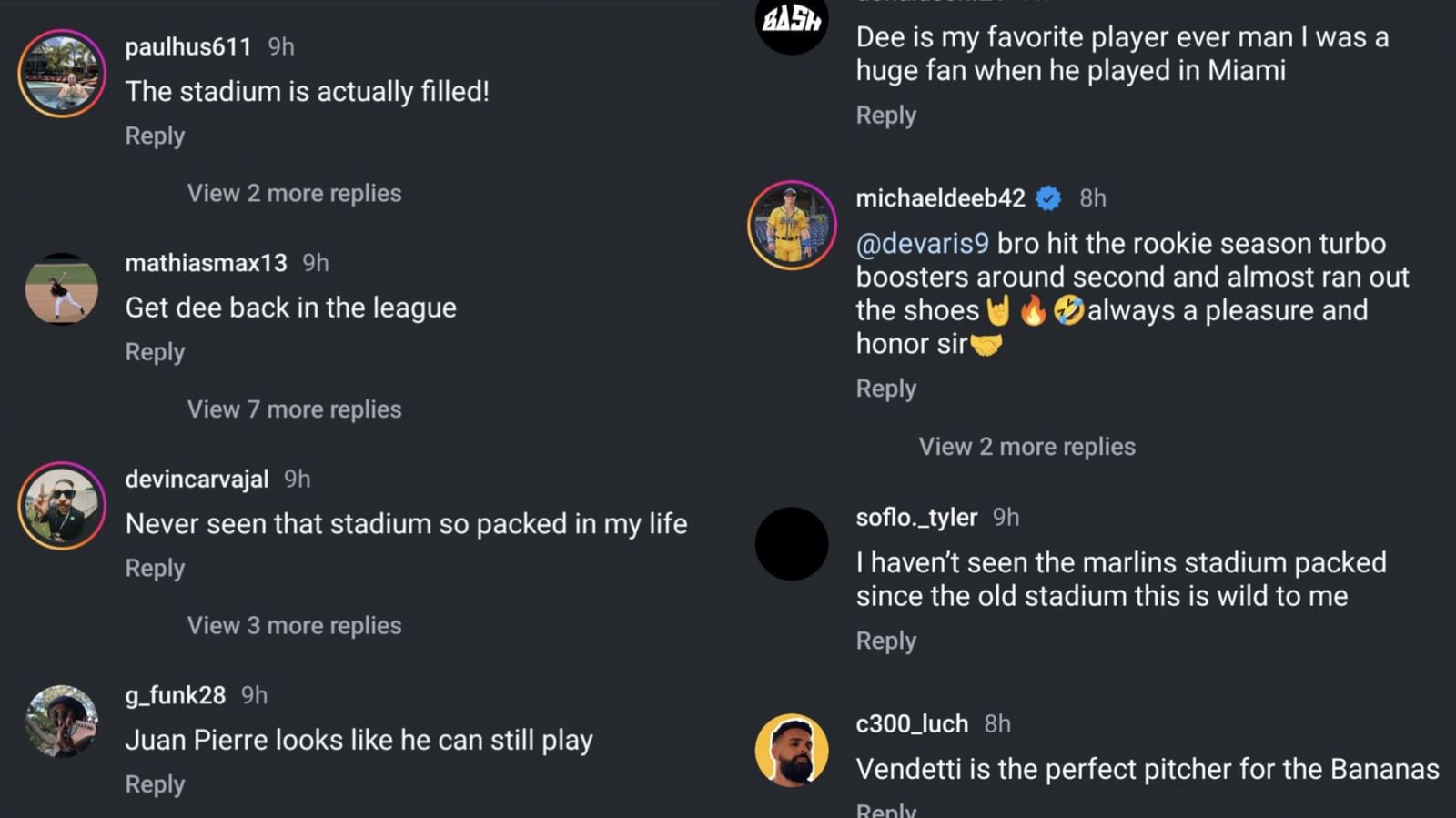1456x818 pixels.
Task: Expand 2 more replies under michaeldeeb42's comment
Action: click(x=1025, y=446)
